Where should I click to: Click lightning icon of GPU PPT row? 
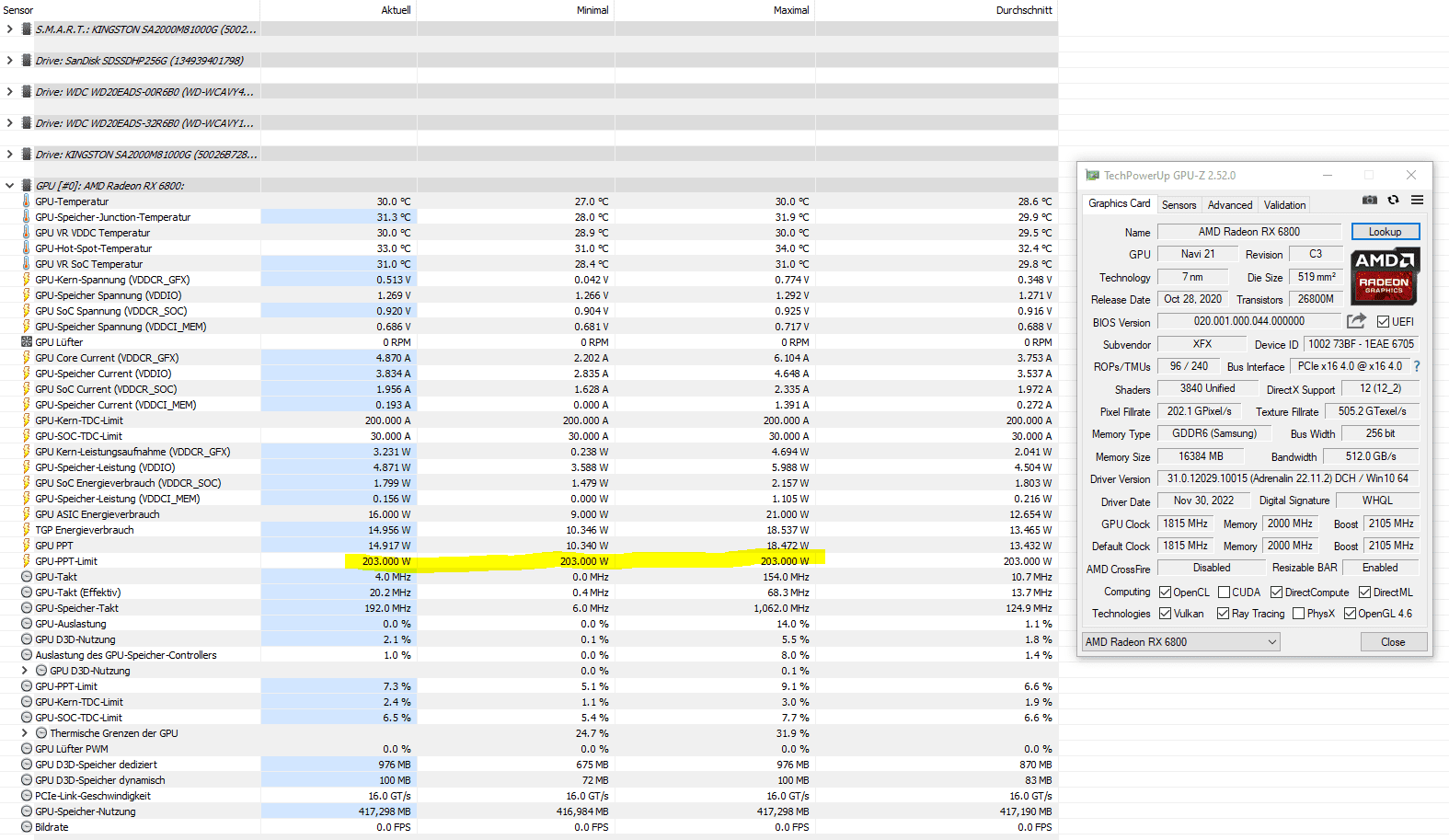click(x=27, y=546)
